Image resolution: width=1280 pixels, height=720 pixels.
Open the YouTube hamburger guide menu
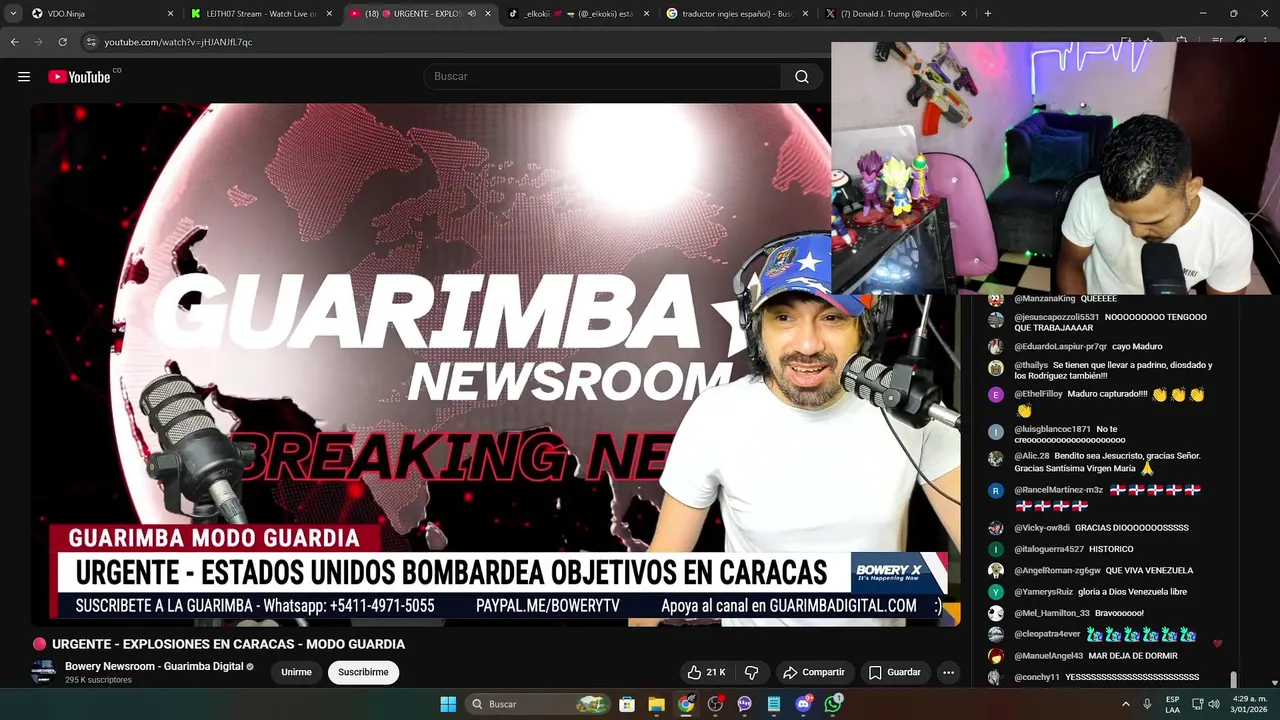click(24, 77)
